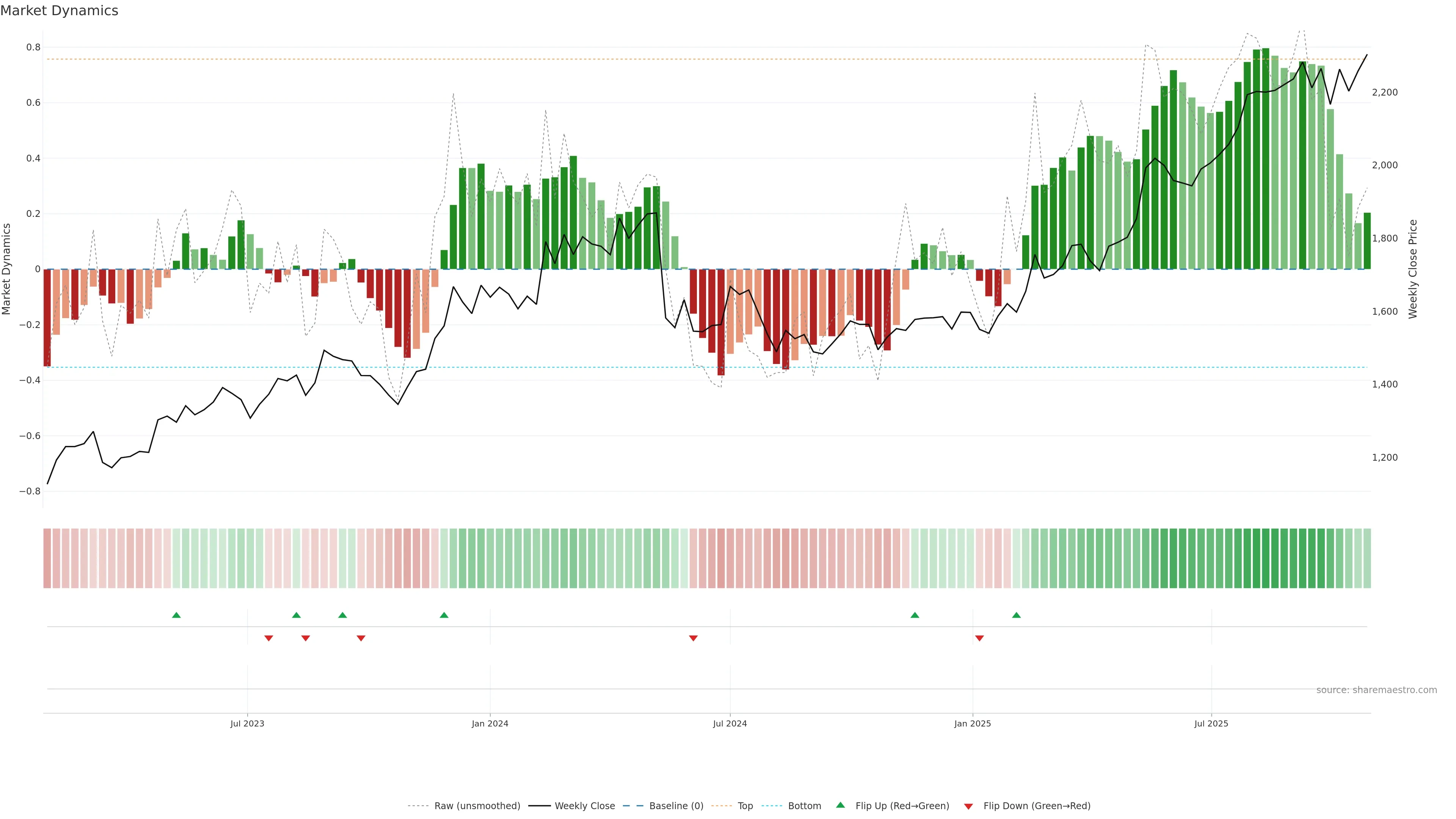Click the flip-up triangle just before Jan 2024
Image resolution: width=1456 pixels, height=819 pixels.
tap(444, 615)
